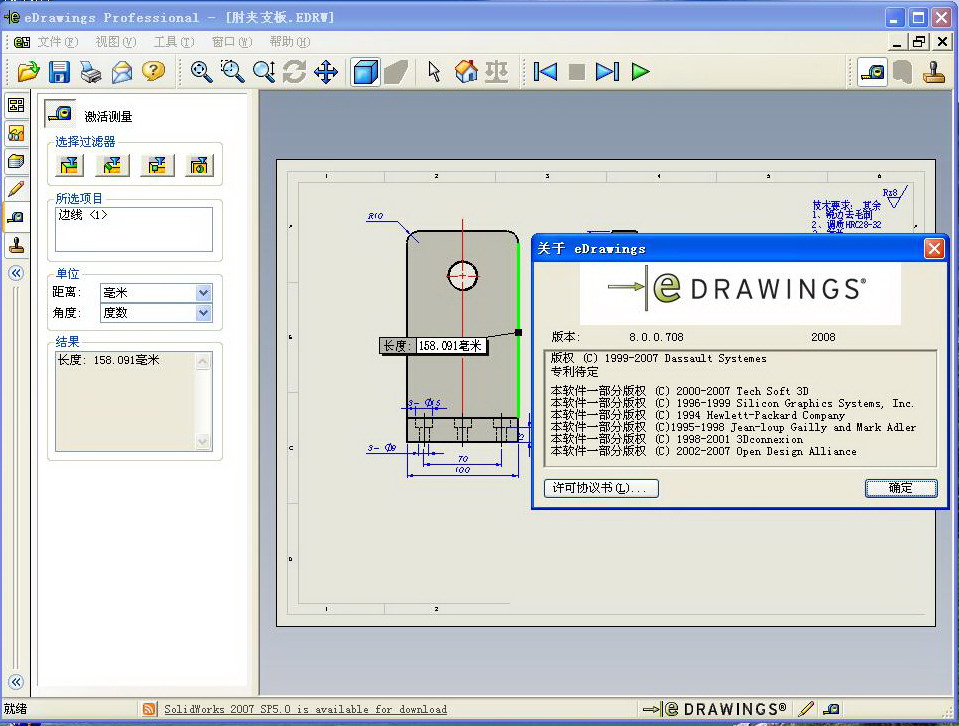This screenshot has height=726, width=959.
Task: Click the gray comment bubble toolbar icon
Action: [x=903, y=72]
